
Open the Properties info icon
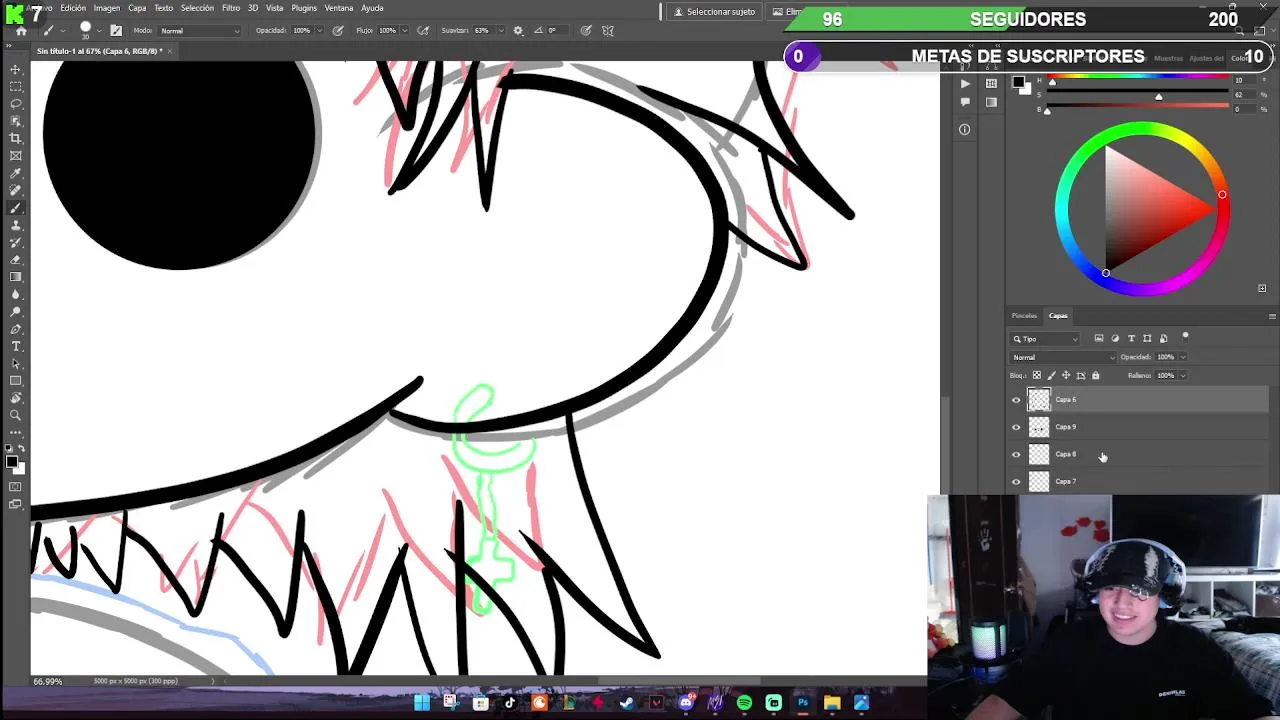coord(964,129)
